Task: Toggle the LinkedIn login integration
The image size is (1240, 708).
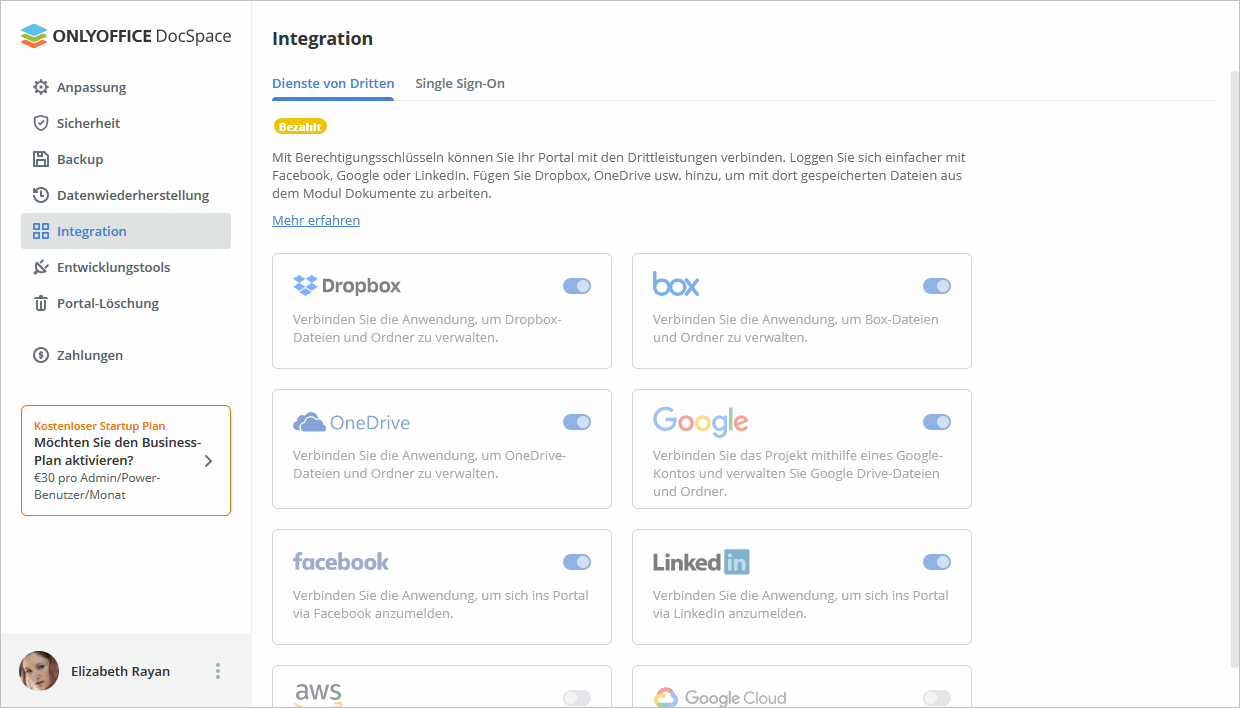Action: (937, 562)
